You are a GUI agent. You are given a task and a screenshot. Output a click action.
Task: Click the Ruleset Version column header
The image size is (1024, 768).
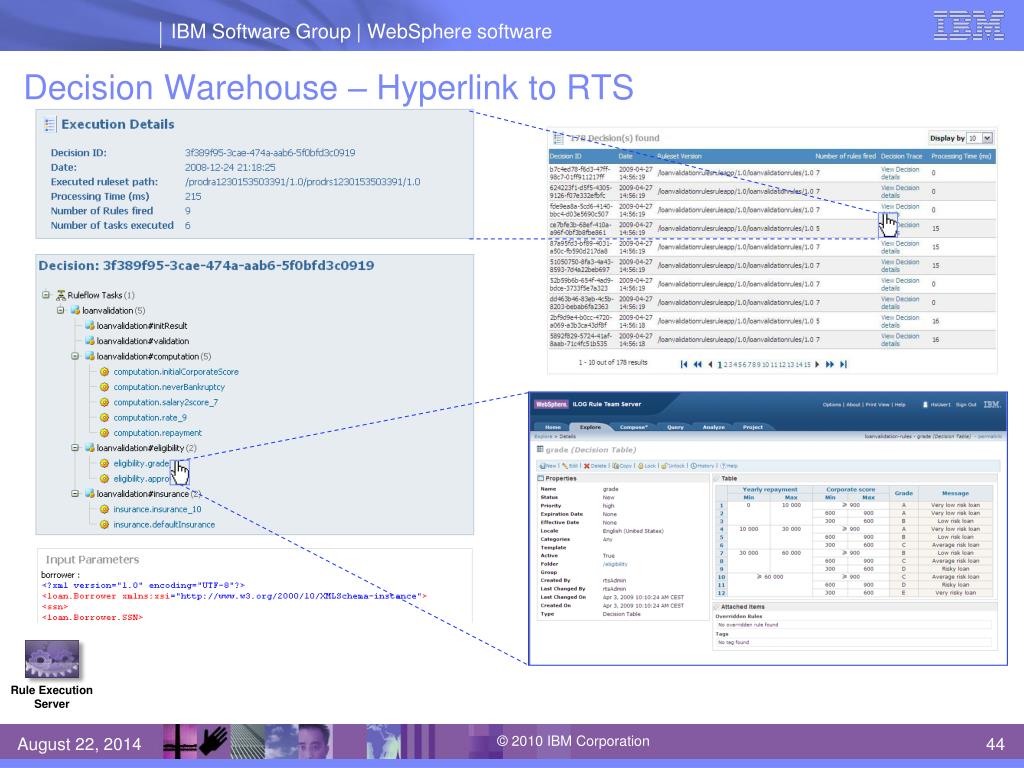coord(679,156)
